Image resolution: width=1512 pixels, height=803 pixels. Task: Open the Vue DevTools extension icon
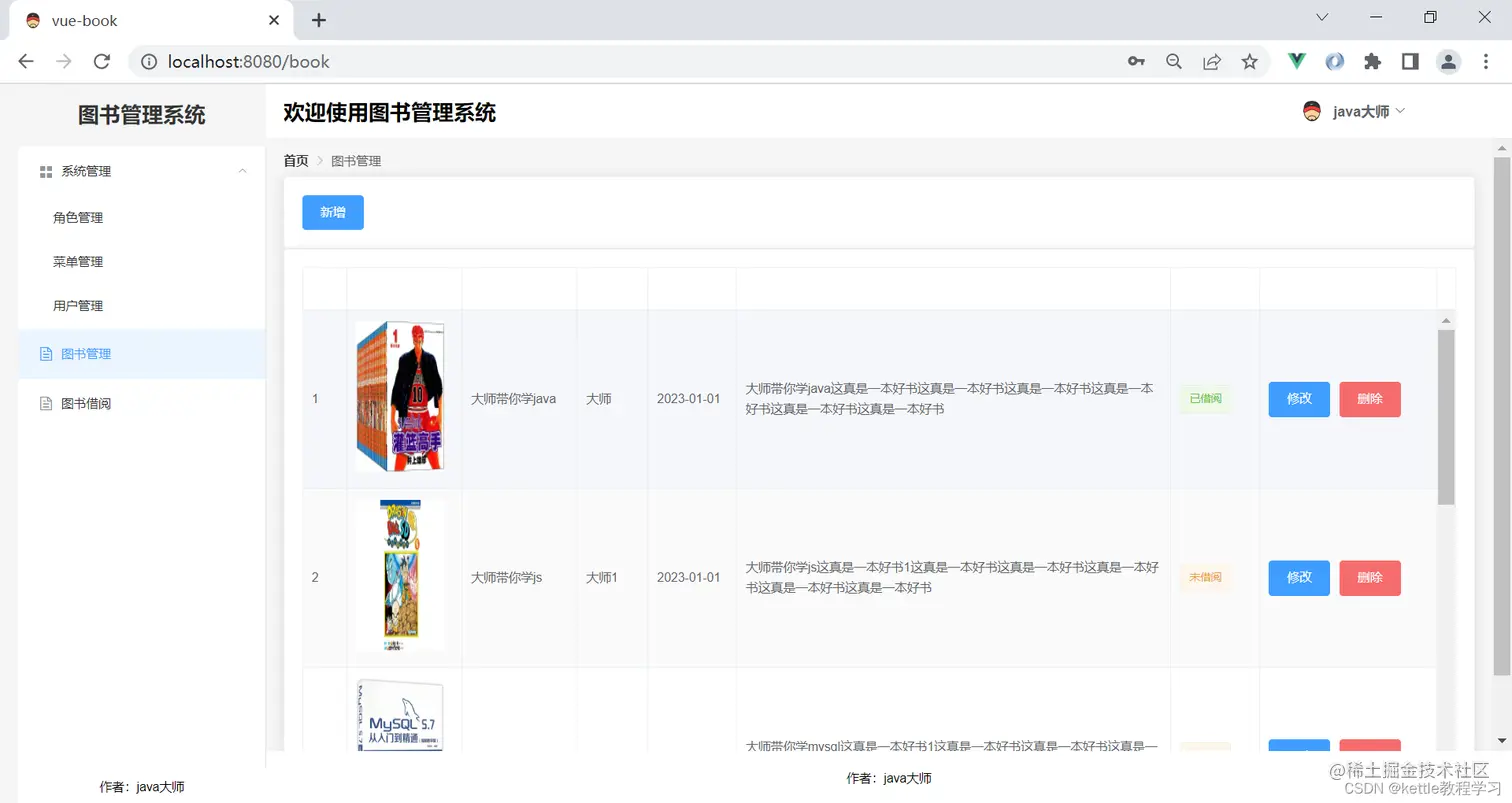coord(1296,61)
